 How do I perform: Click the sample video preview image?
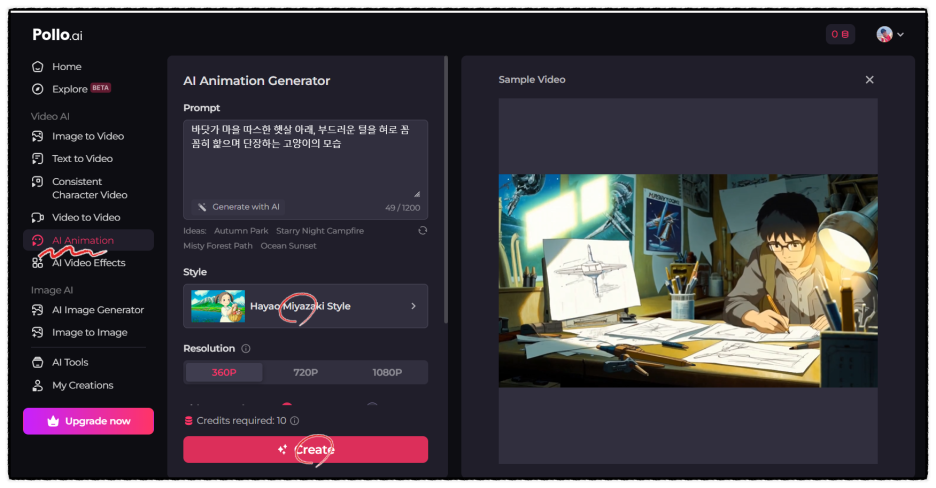pyautogui.click(x=688, y=280)
